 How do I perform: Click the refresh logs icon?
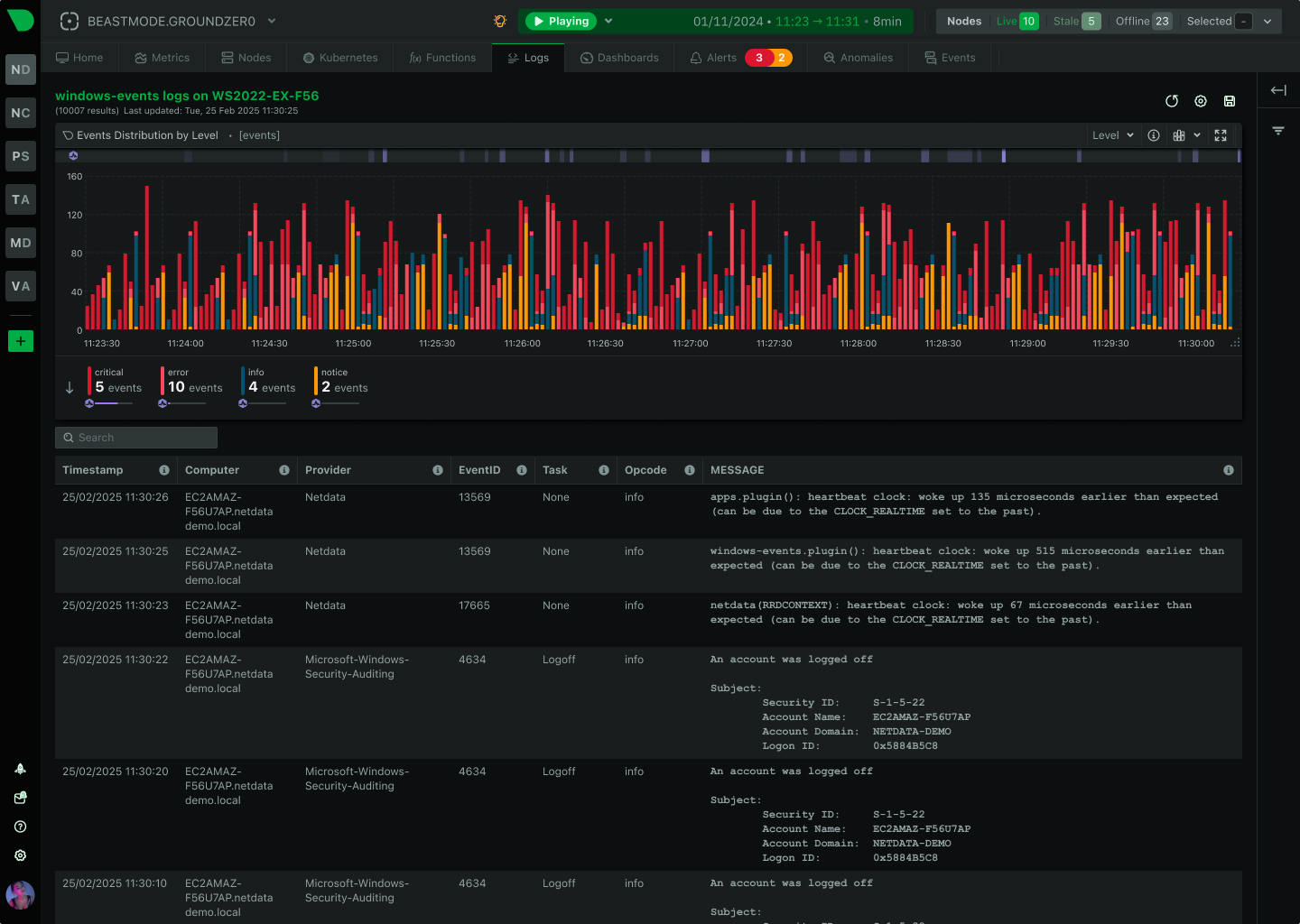pyautogui.click(x=1172, y=101)
